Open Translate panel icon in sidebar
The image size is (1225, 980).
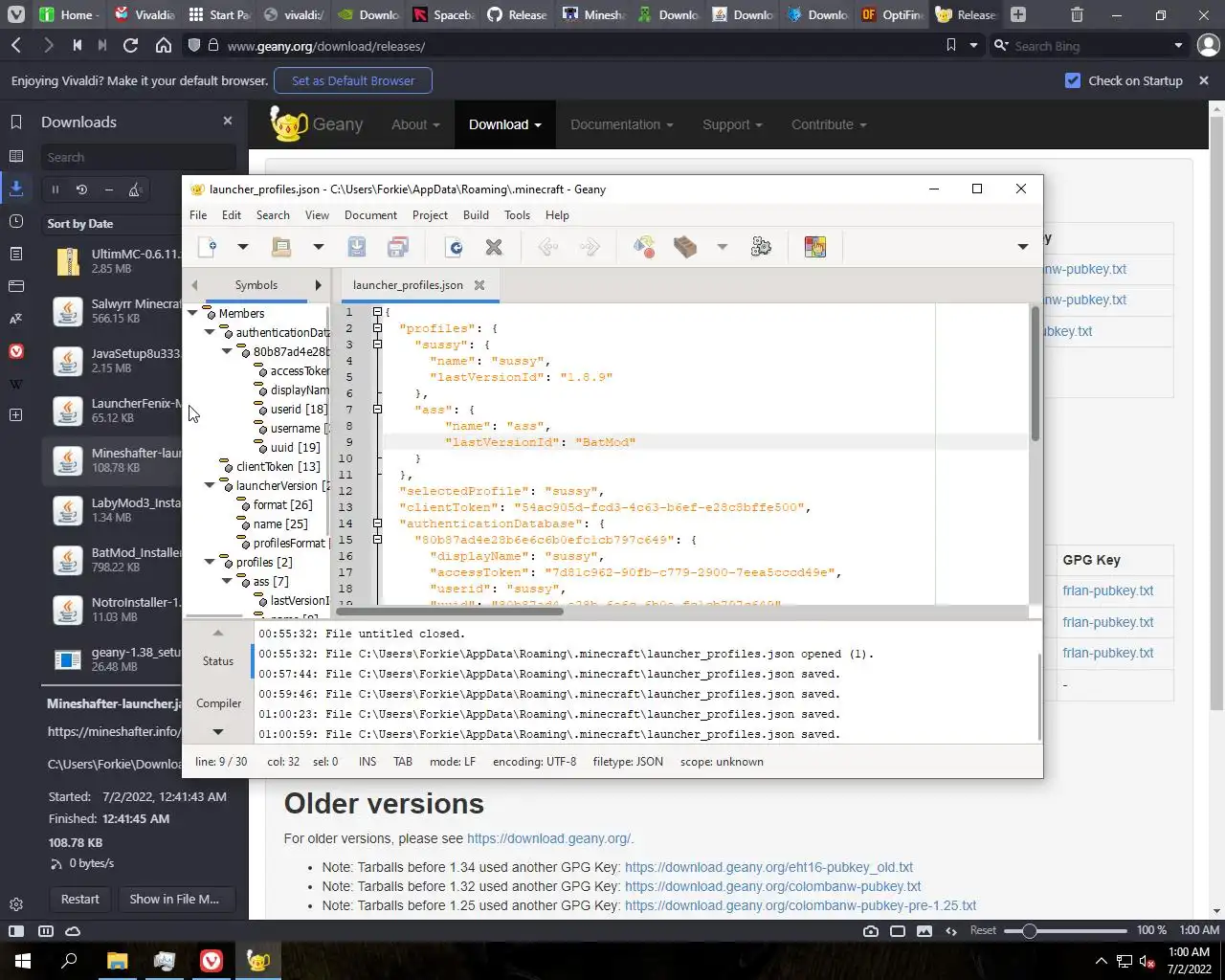click(x=16, y=319)
